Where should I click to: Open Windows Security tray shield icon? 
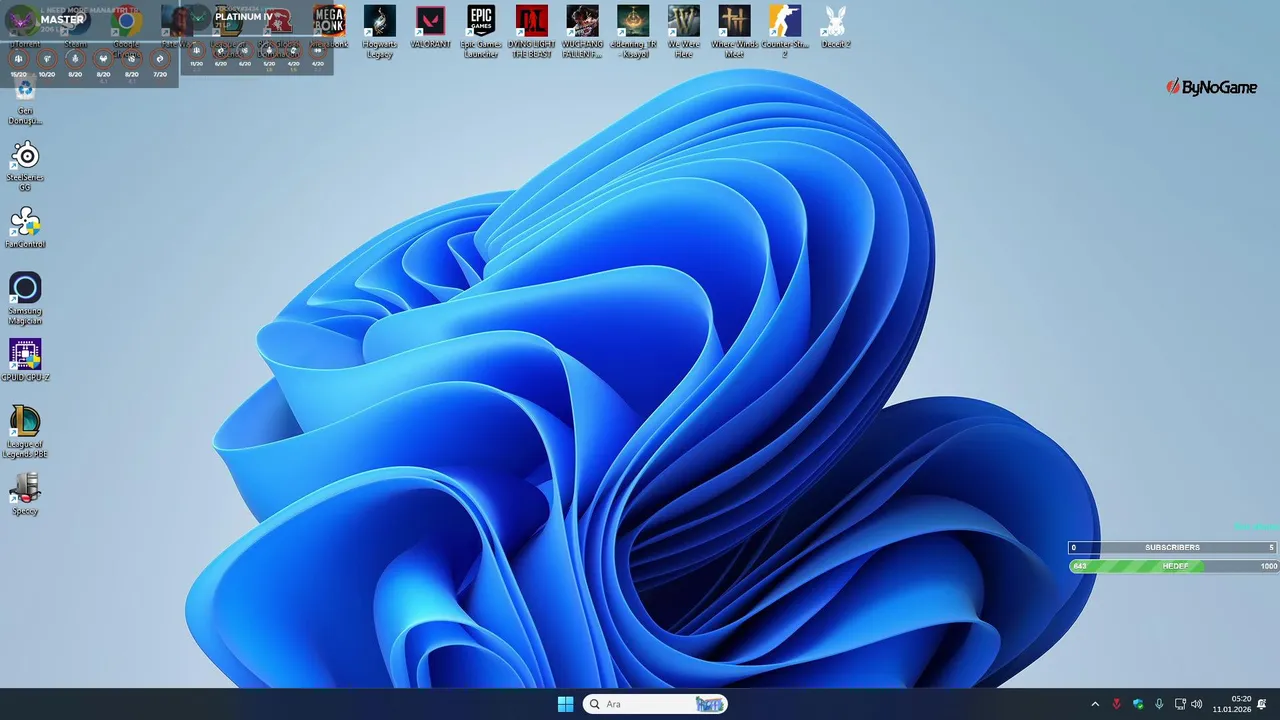(1138, 704)
